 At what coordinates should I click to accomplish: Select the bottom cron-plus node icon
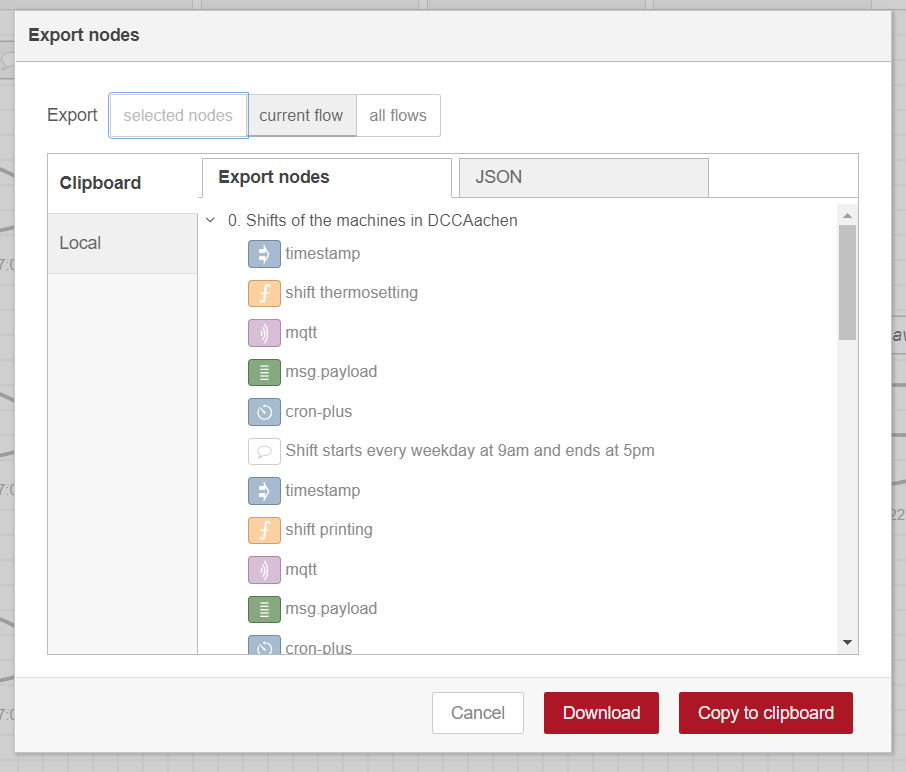[x=264, y=646]
